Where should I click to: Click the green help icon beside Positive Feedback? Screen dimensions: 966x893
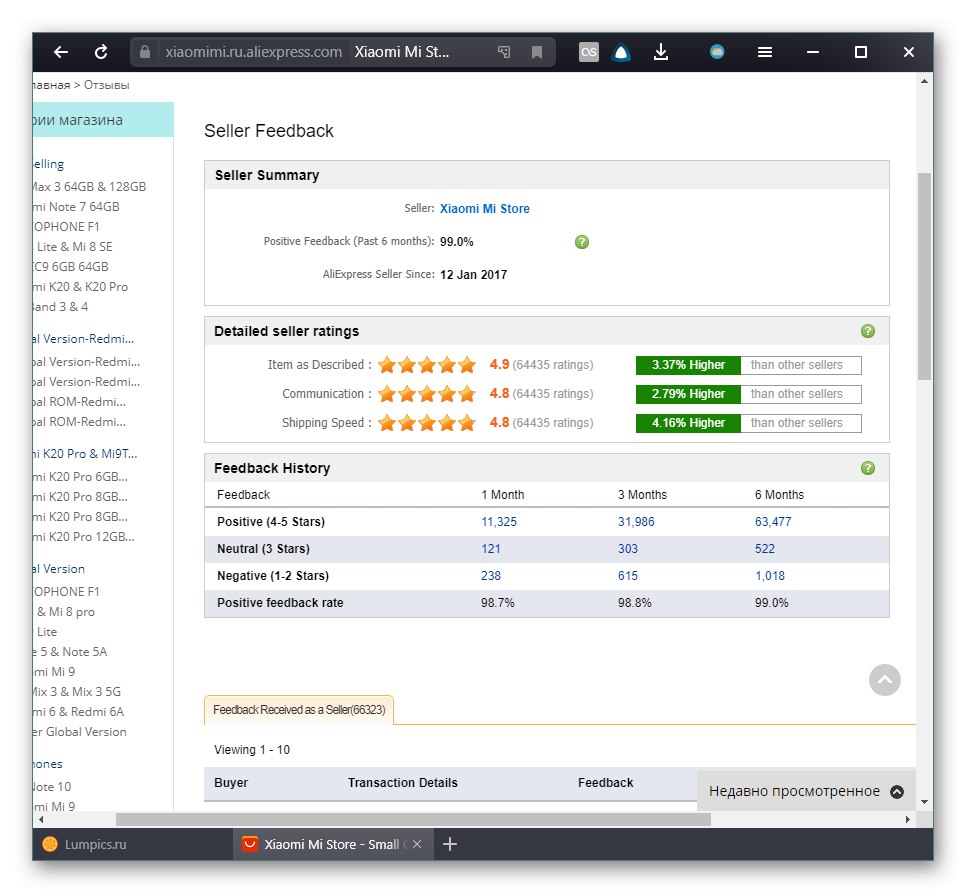582,242
